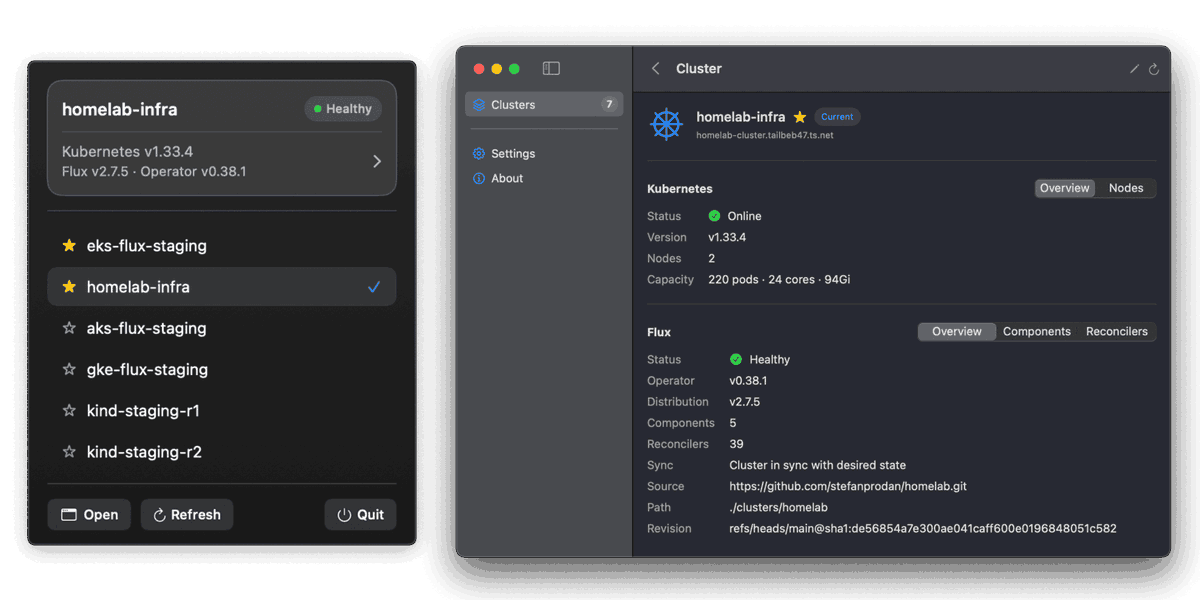Screen dimensions: 1200x600
Task: Toggle favorite star for gke-flux-staging
Action: pyautogui.click(x=69, y=369)
